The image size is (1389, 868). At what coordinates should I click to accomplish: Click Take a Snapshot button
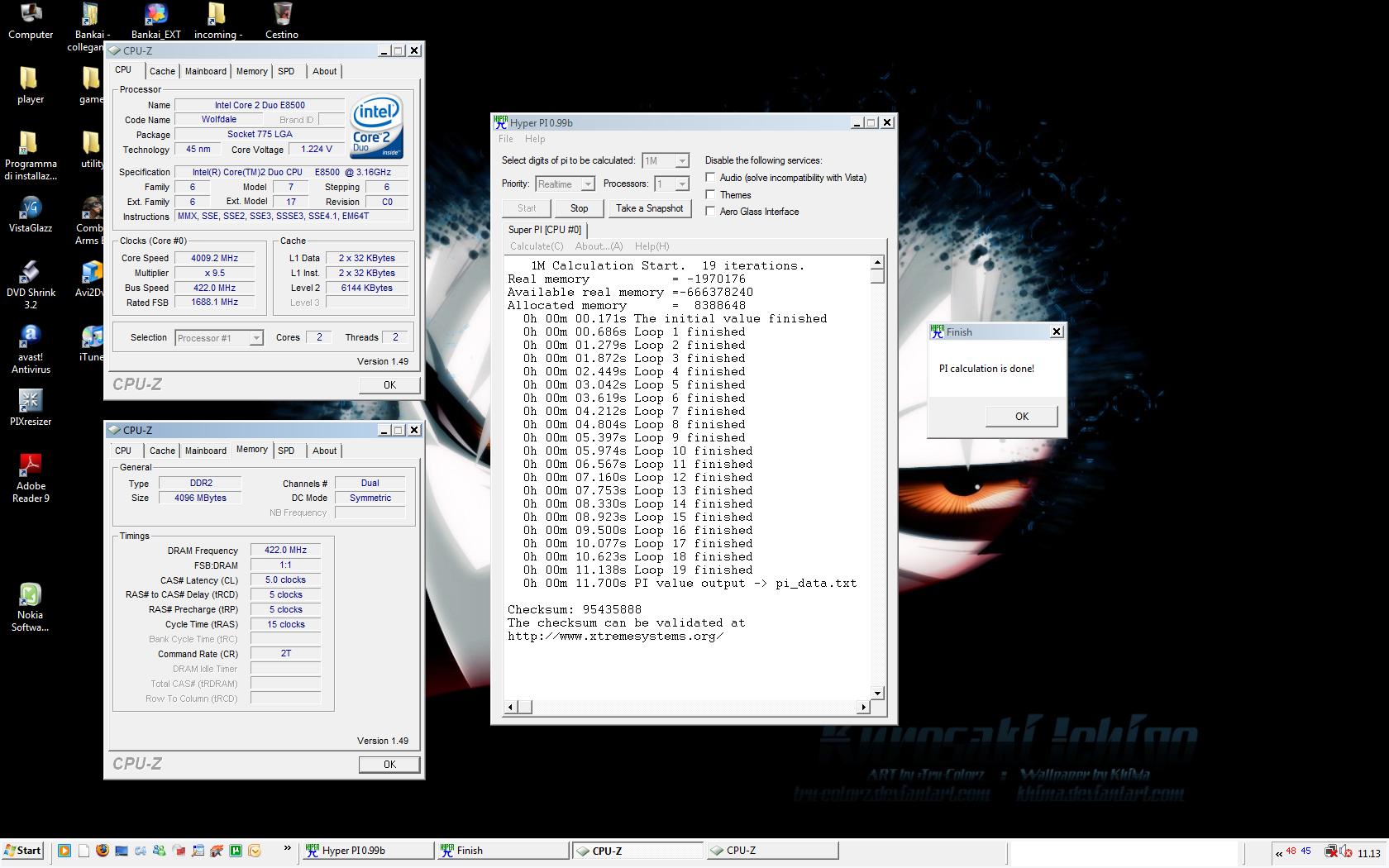pos(649,208)
